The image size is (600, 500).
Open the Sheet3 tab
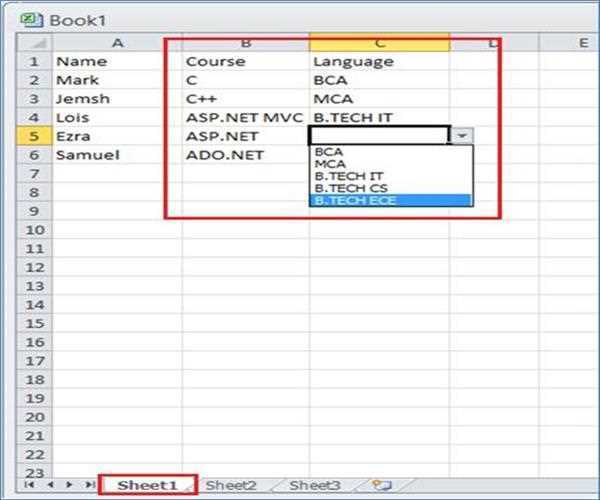tap(314, 485)
